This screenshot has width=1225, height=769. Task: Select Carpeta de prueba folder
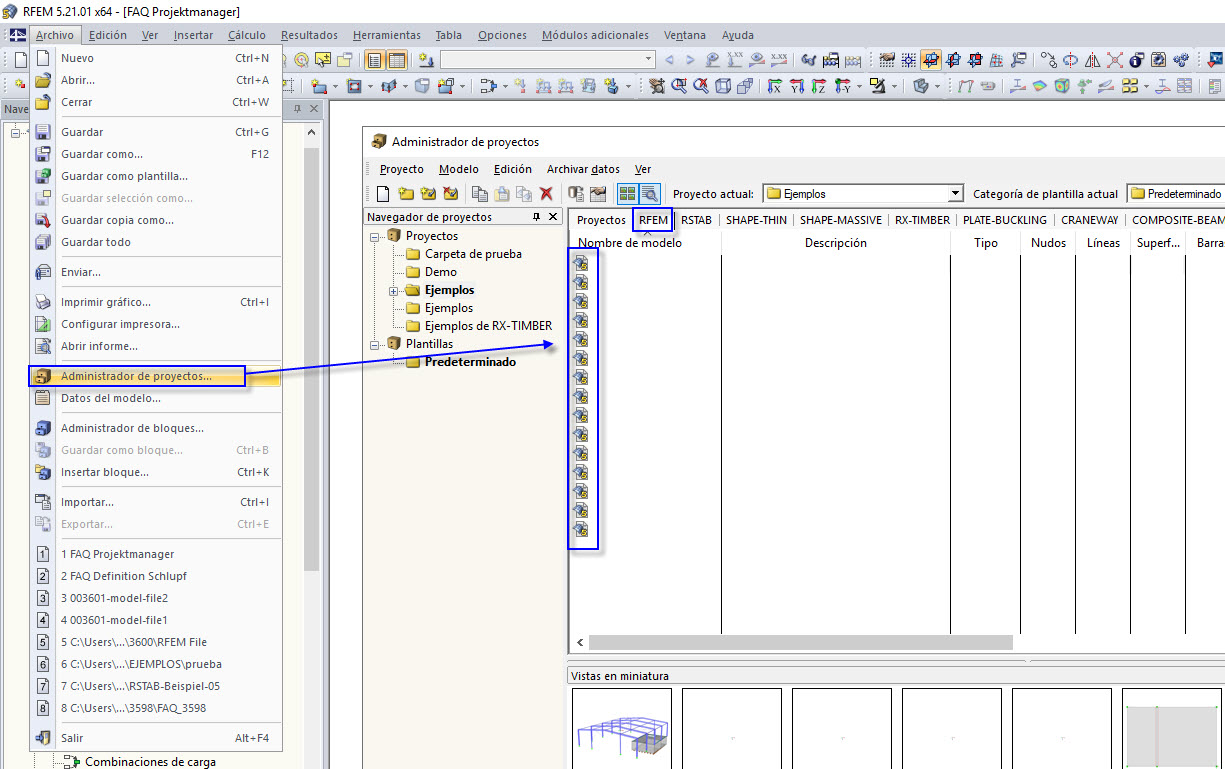(473, 254)
